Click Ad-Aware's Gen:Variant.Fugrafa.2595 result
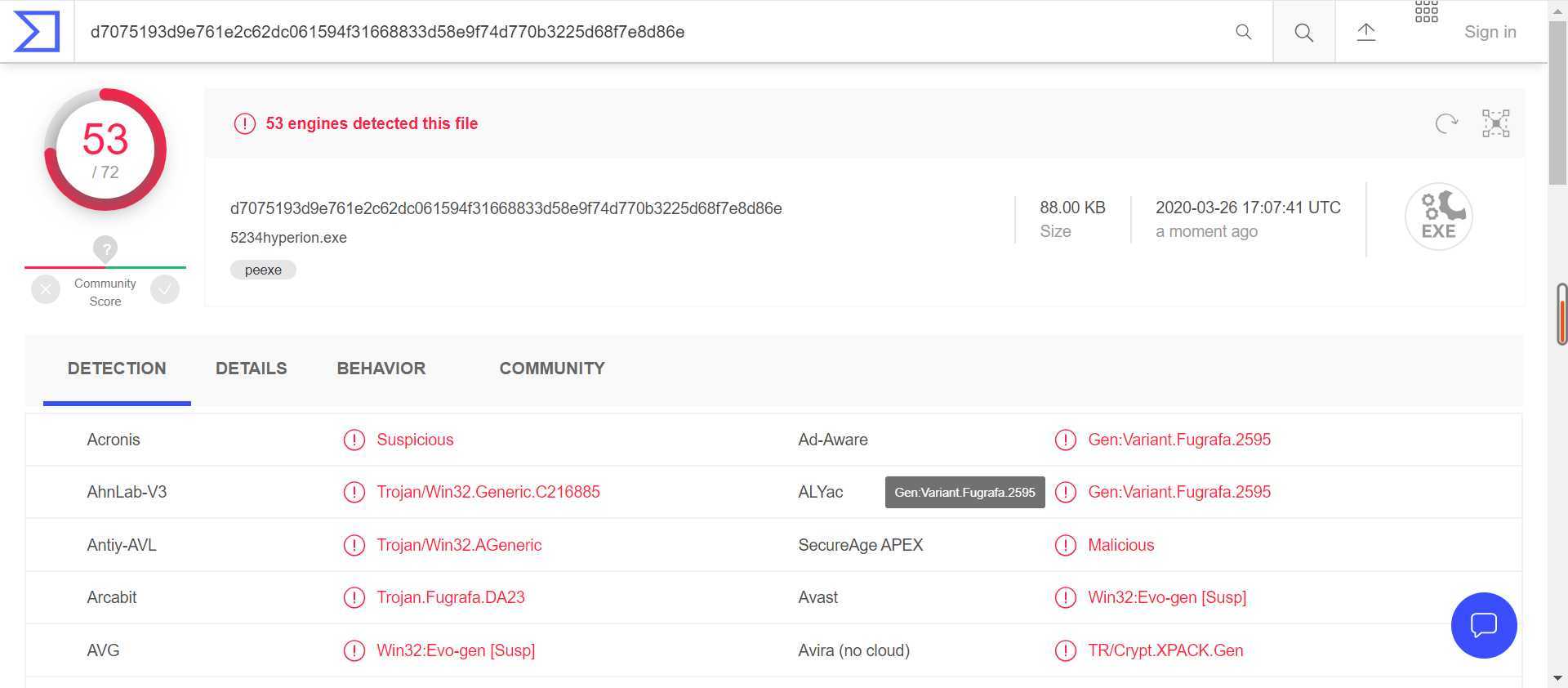This screenshot has width=1568, height=688. point(1179,440)
